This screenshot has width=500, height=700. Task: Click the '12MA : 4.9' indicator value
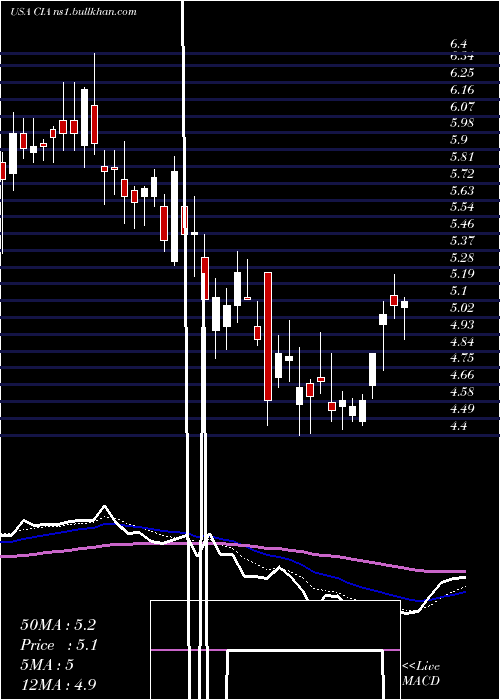pyautogui.click(x=58, y=684)
